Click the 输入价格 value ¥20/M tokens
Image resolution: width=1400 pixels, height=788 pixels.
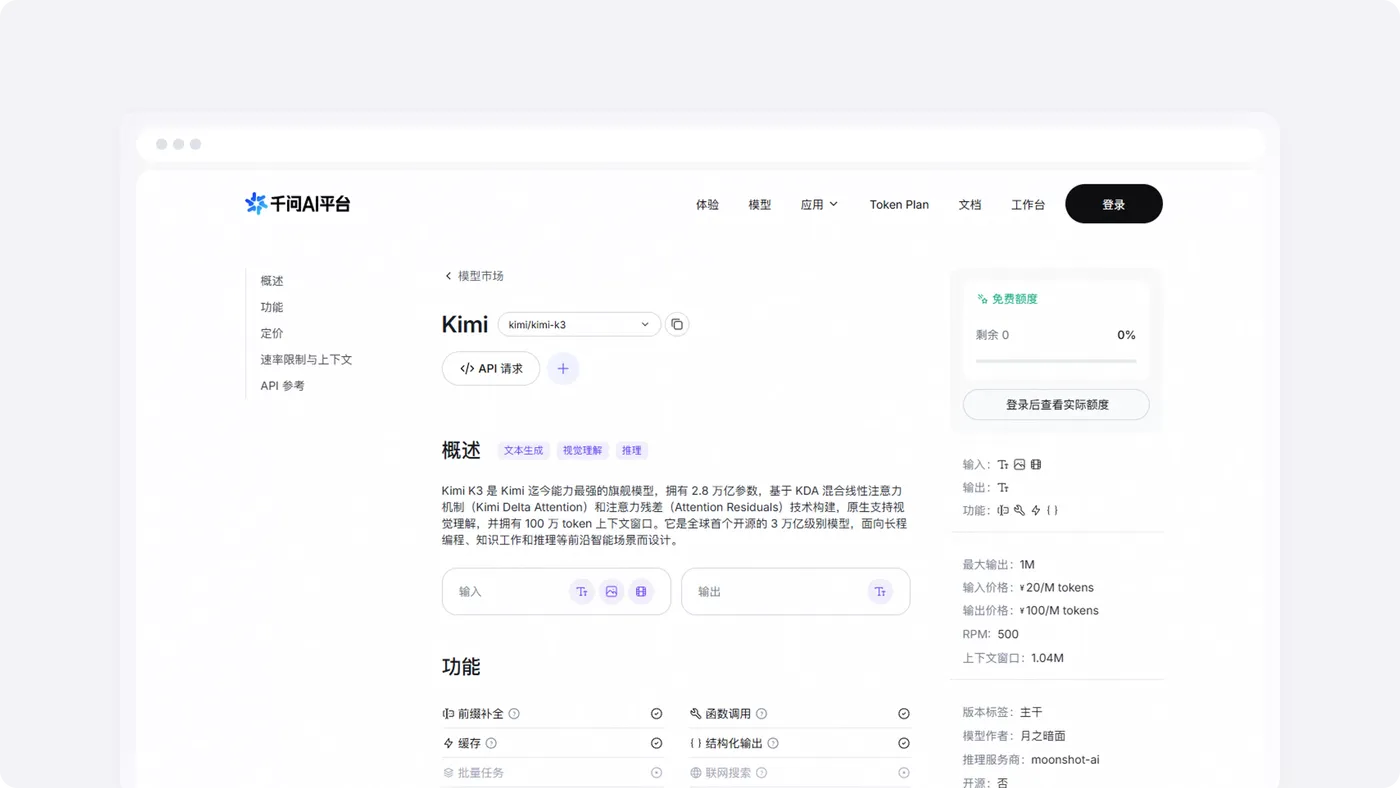click(1056, 588)
